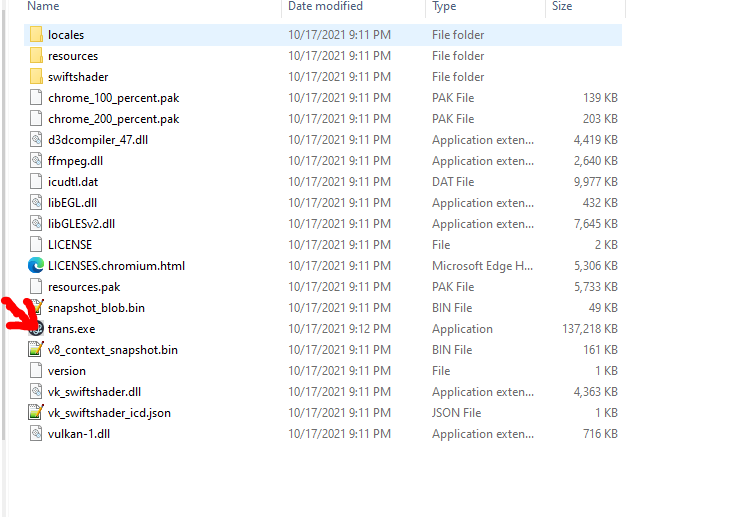Screen dimensions: 742x518
Task: Select the resources.pak file icon
Action: pyautogui.click(x=36, y=287)
